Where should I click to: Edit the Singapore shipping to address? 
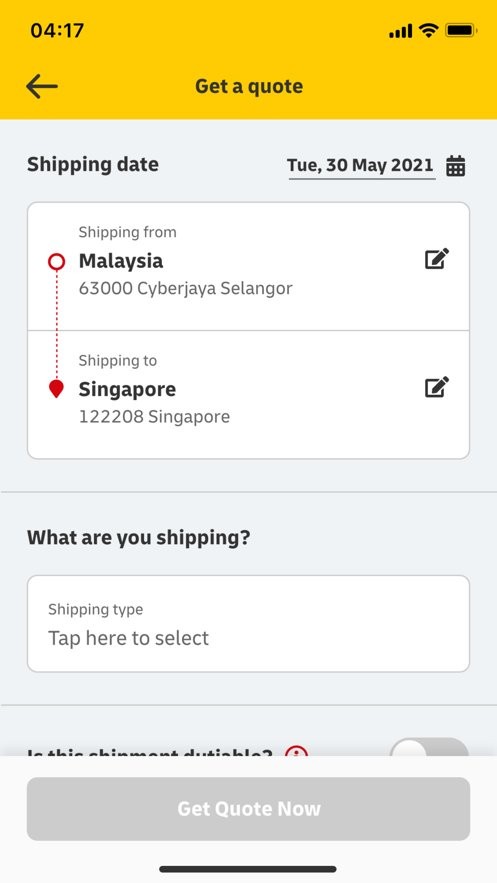(437, 387)
